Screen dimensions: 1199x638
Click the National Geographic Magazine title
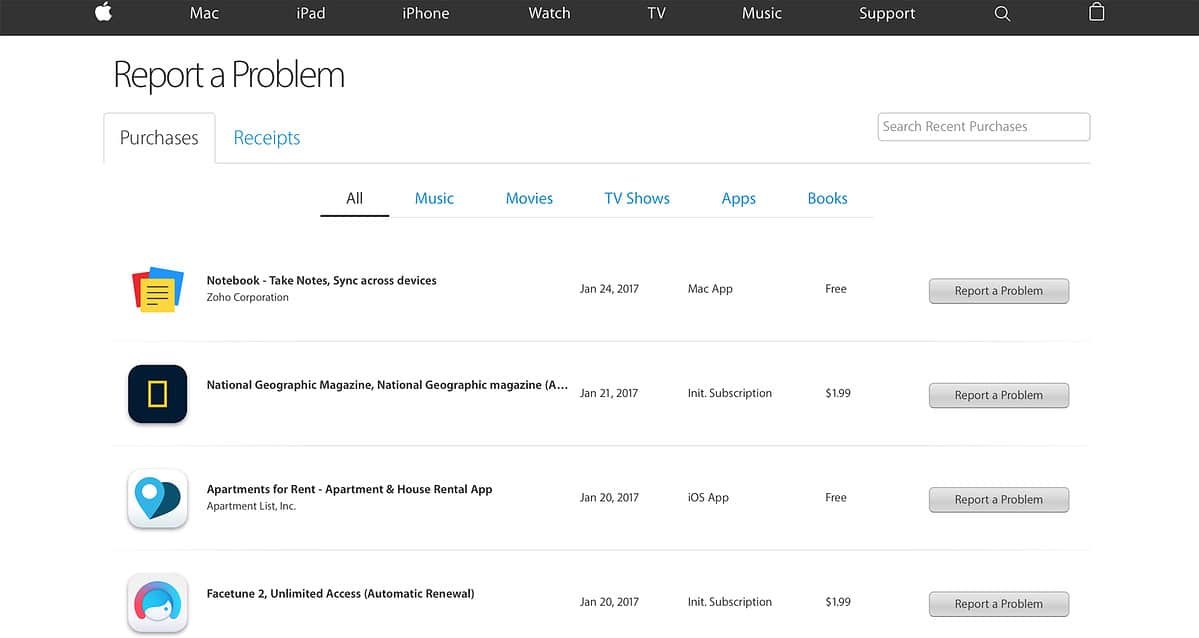387,386
